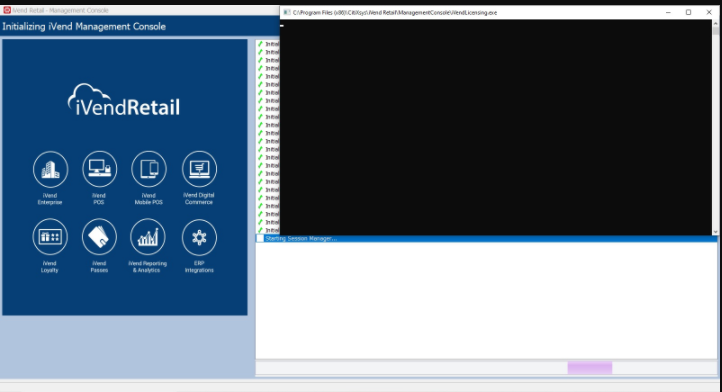The image size is (722, 392).
Task: Open the iVend Mobile POS icon
Action: coord(149,169)
